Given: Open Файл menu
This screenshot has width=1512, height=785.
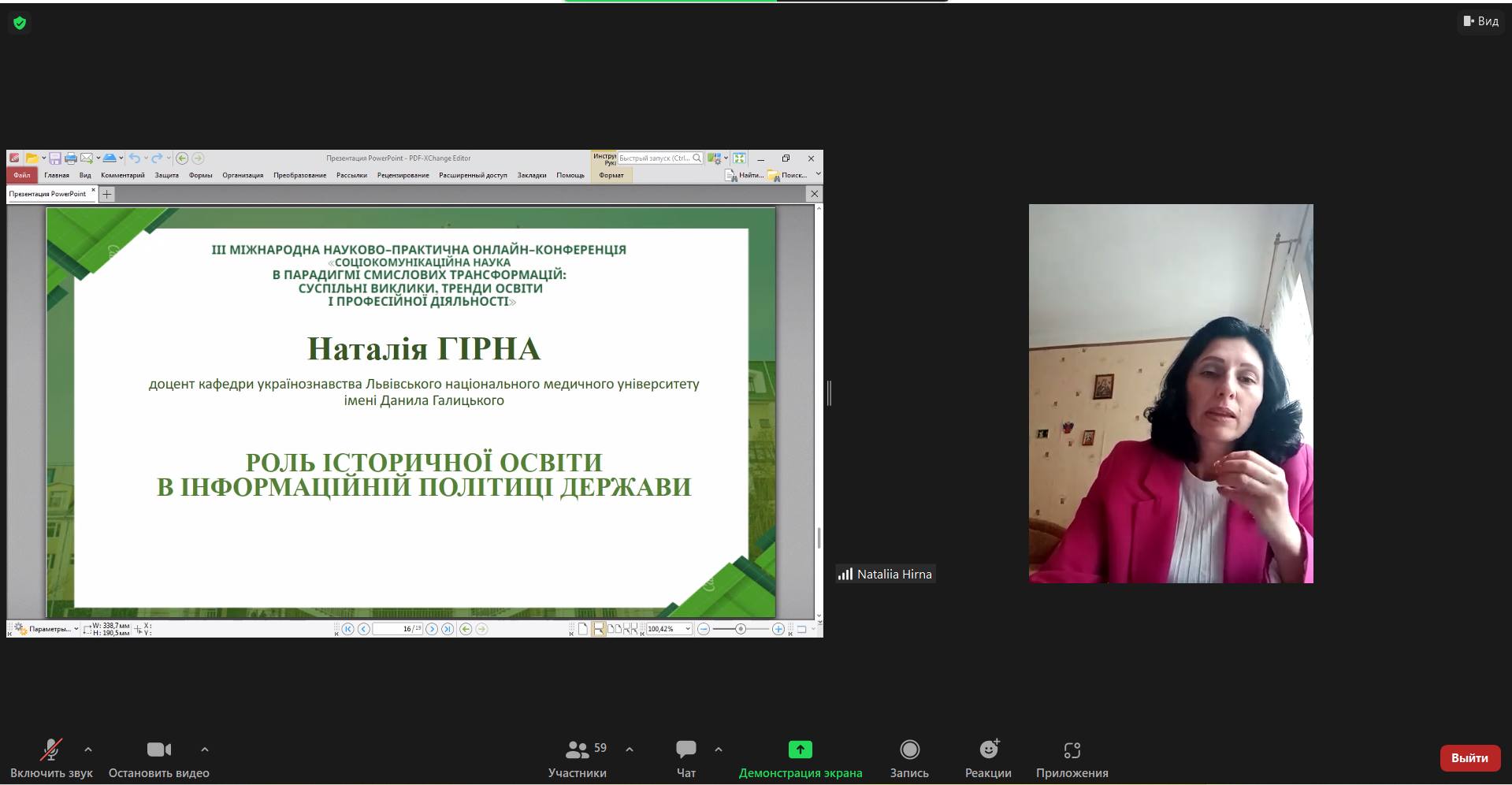Looking at the screenshot, I should click(22, 175).
